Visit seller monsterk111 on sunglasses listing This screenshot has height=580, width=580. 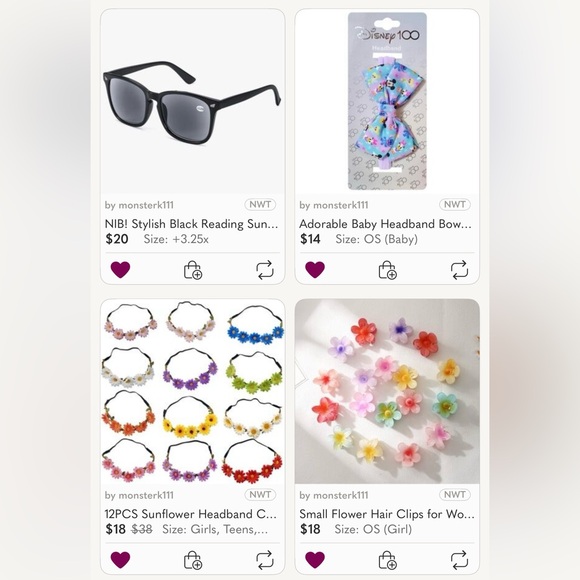click(x=139, y=205)
